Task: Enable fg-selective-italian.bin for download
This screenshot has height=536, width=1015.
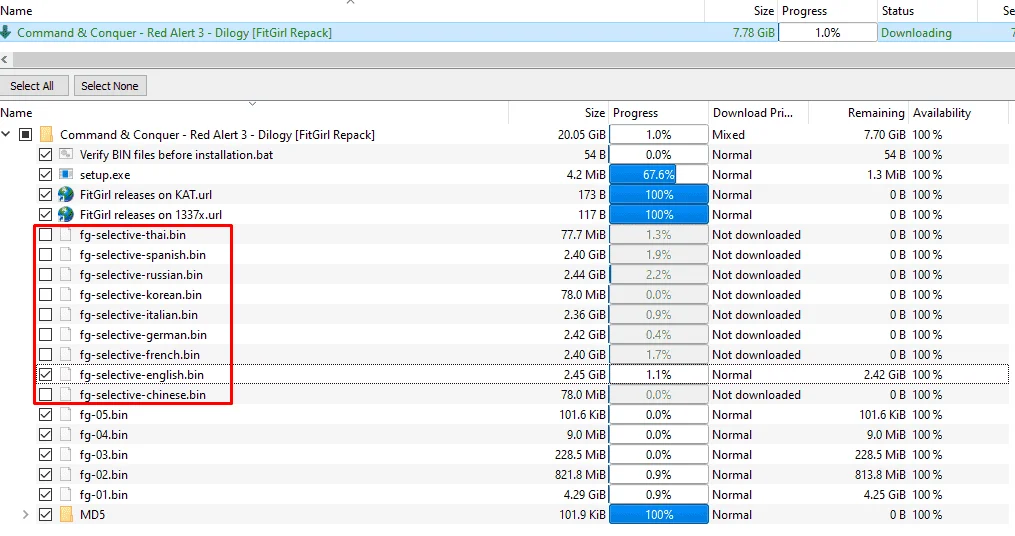Action: point(45,315)
